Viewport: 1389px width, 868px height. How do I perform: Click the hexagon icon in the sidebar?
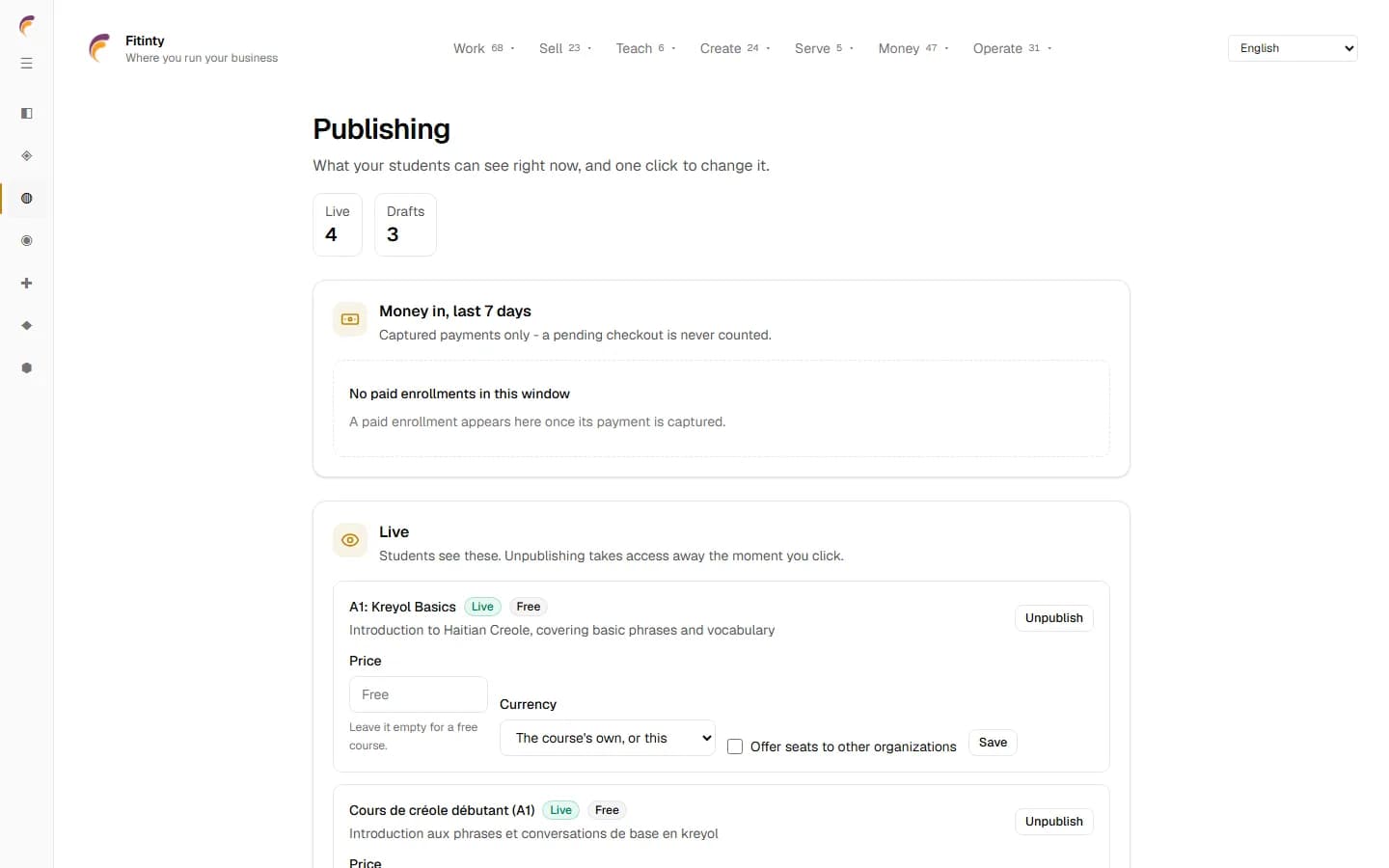[x=27, y=368]
